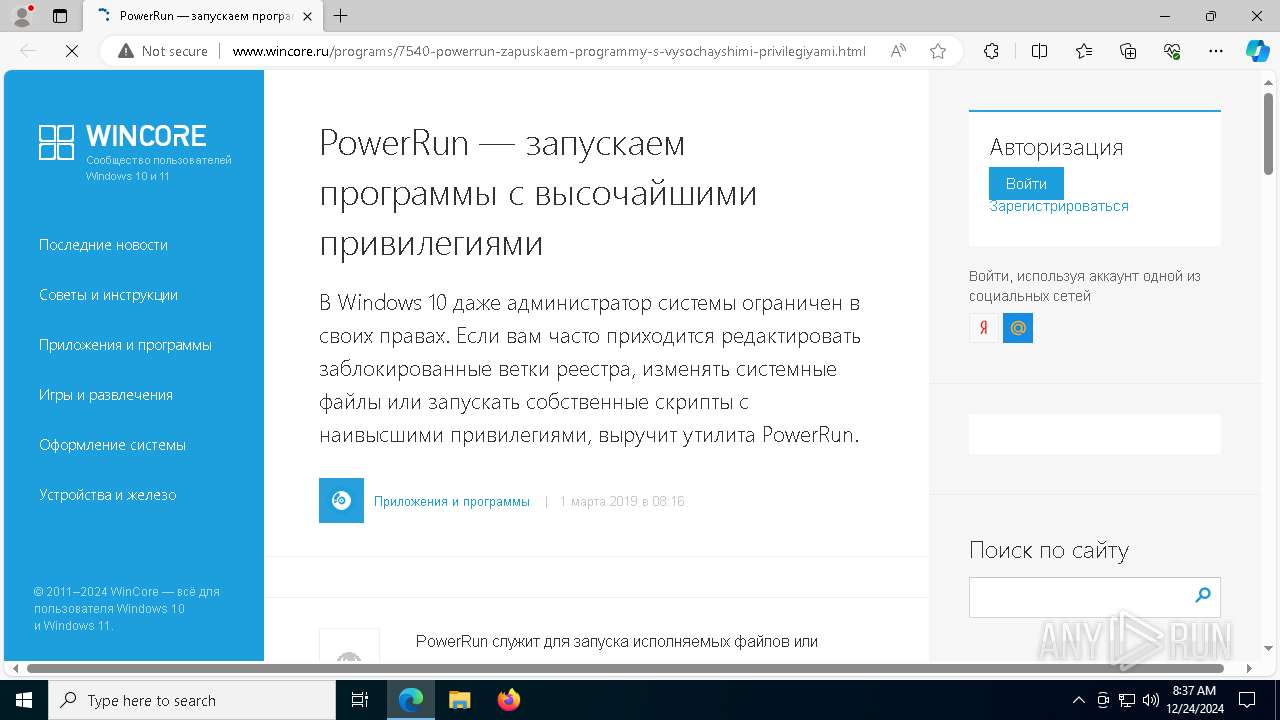Open Игры и развлечения section

[x=106, y=395]
